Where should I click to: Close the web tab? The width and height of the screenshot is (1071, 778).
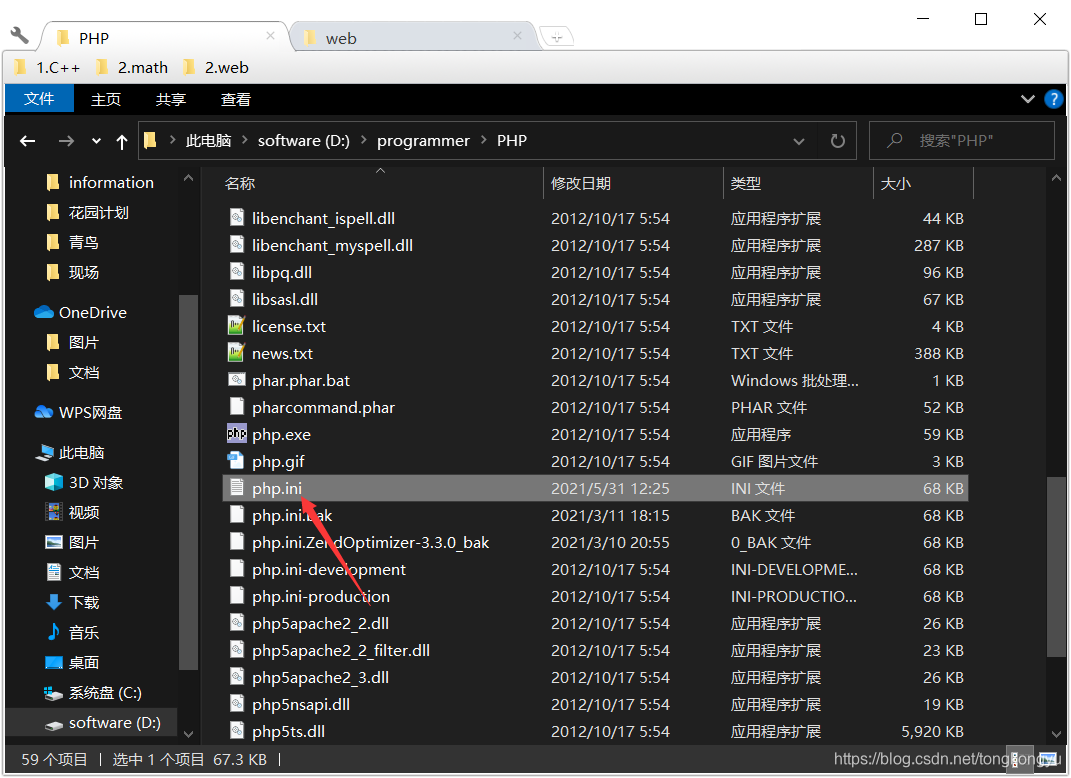pos(517,36)
